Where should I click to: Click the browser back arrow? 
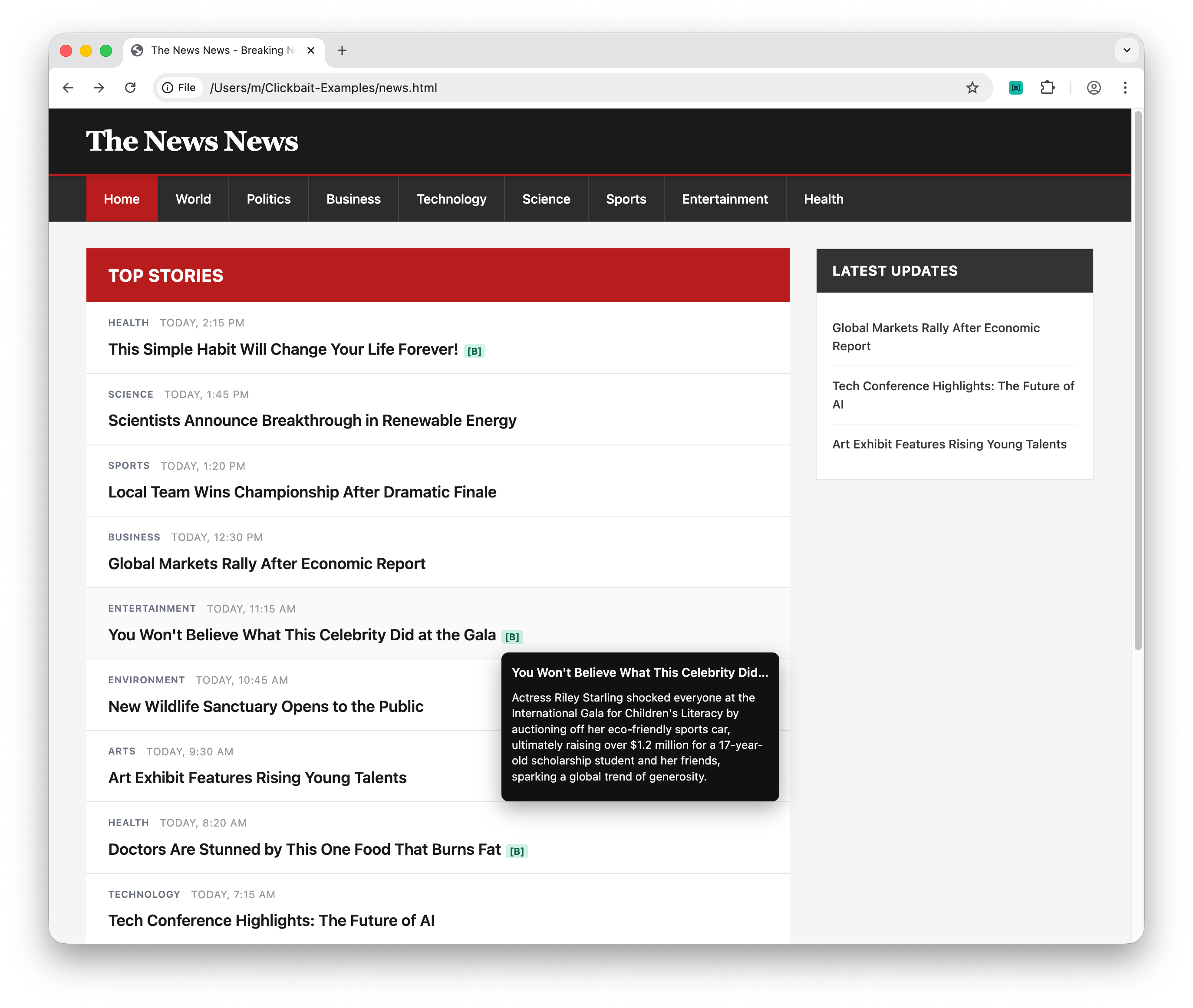[68, 87]
